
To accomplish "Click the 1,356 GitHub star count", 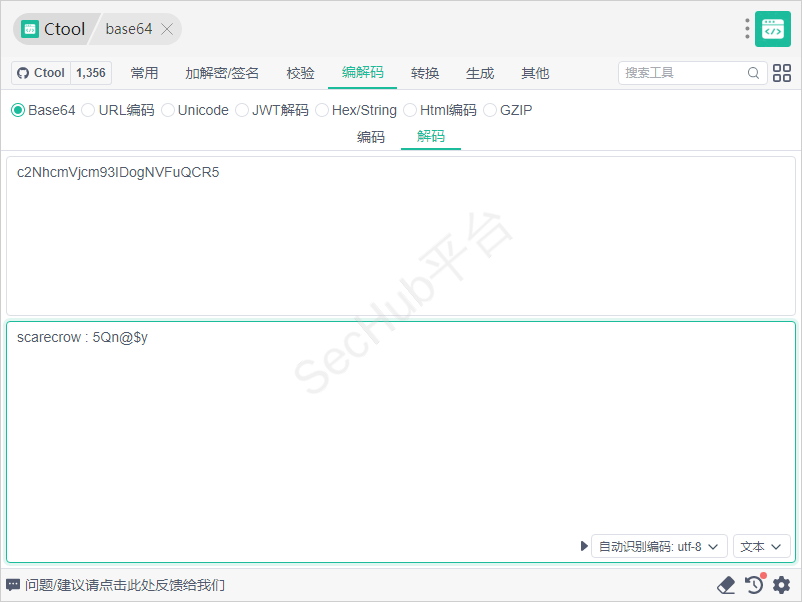I will point(91,73).
